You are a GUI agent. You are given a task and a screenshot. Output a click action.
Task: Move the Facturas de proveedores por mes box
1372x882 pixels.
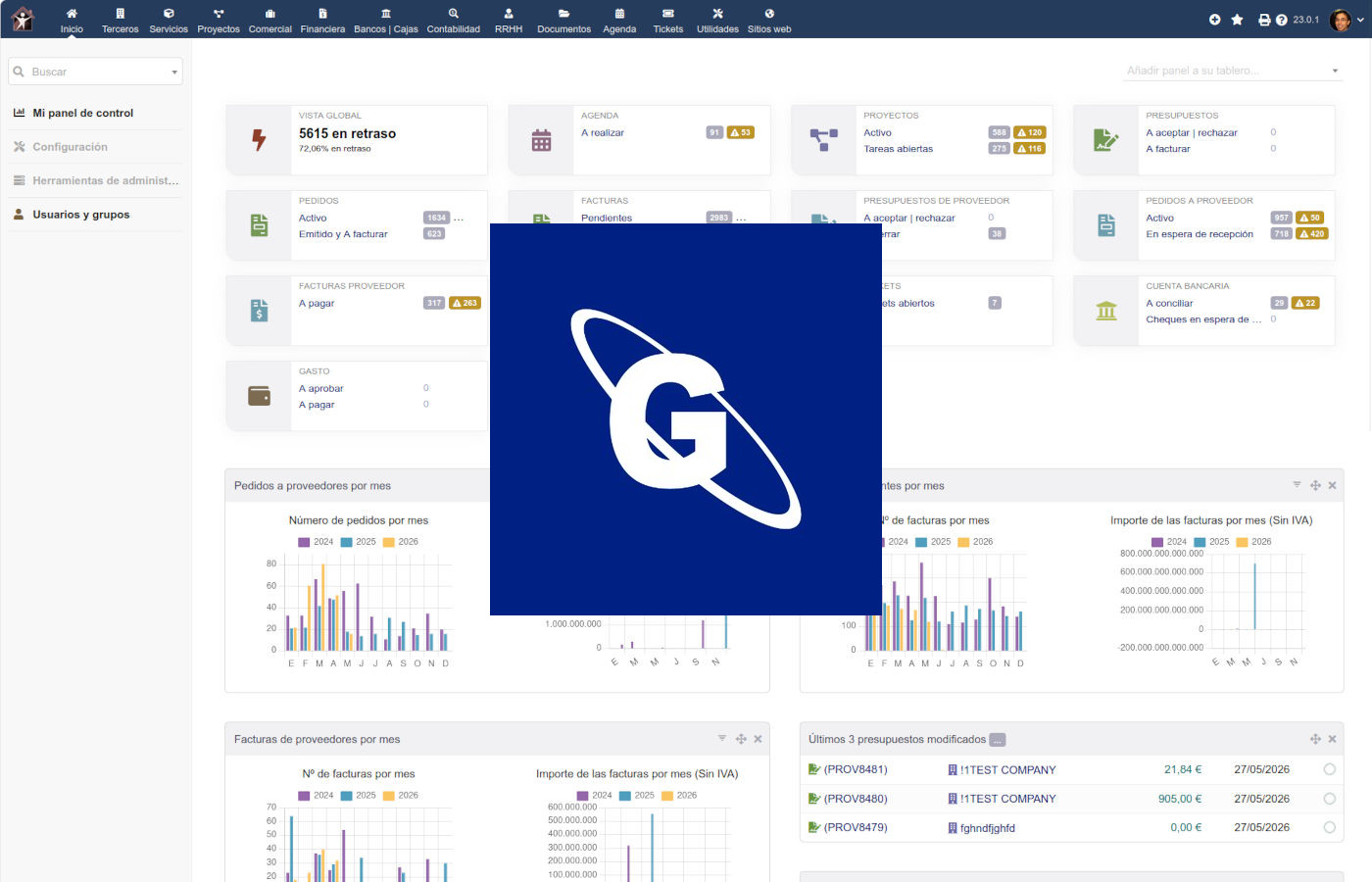click(741, 739)
